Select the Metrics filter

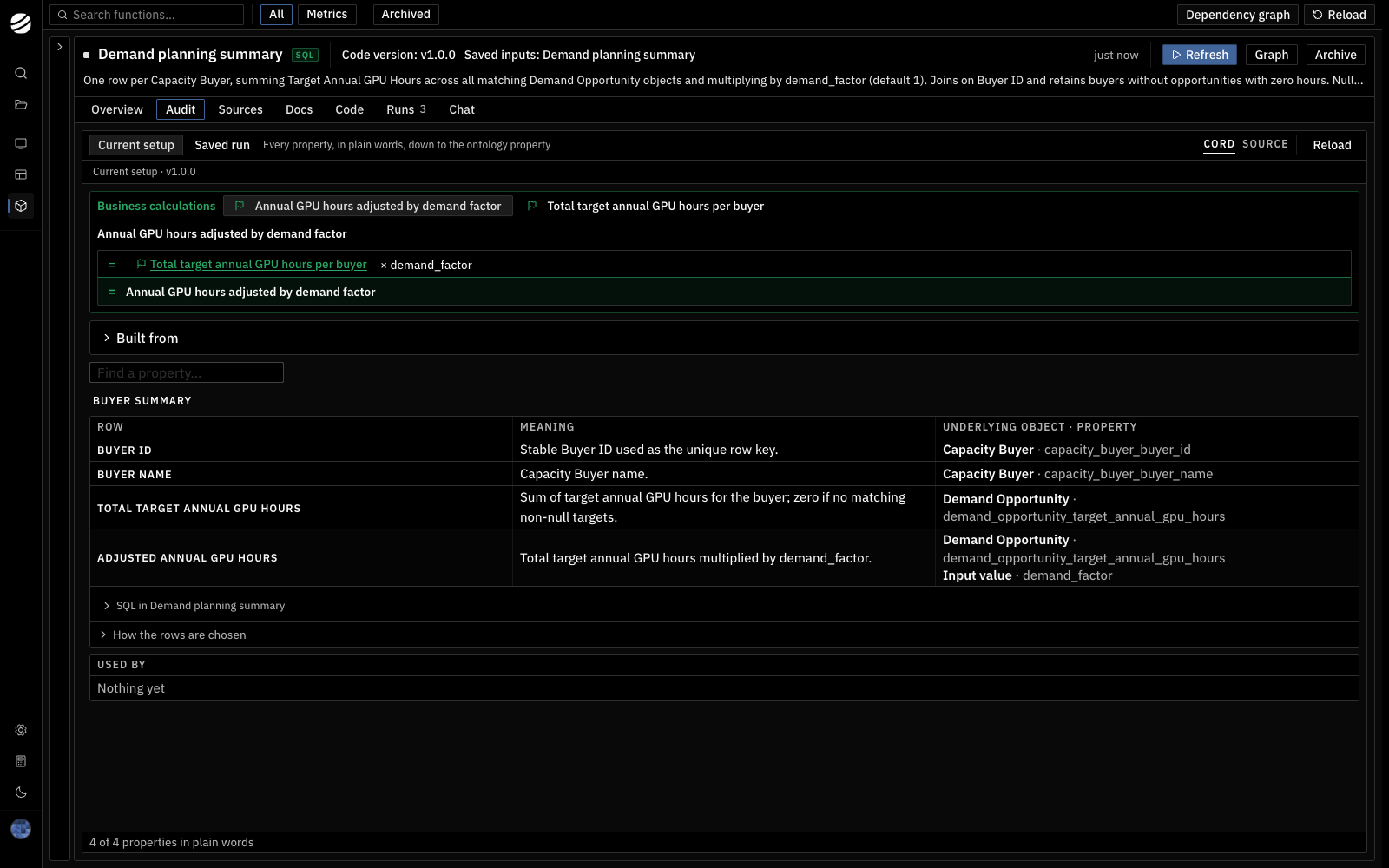pyautogui.click(x=326, y=15)
